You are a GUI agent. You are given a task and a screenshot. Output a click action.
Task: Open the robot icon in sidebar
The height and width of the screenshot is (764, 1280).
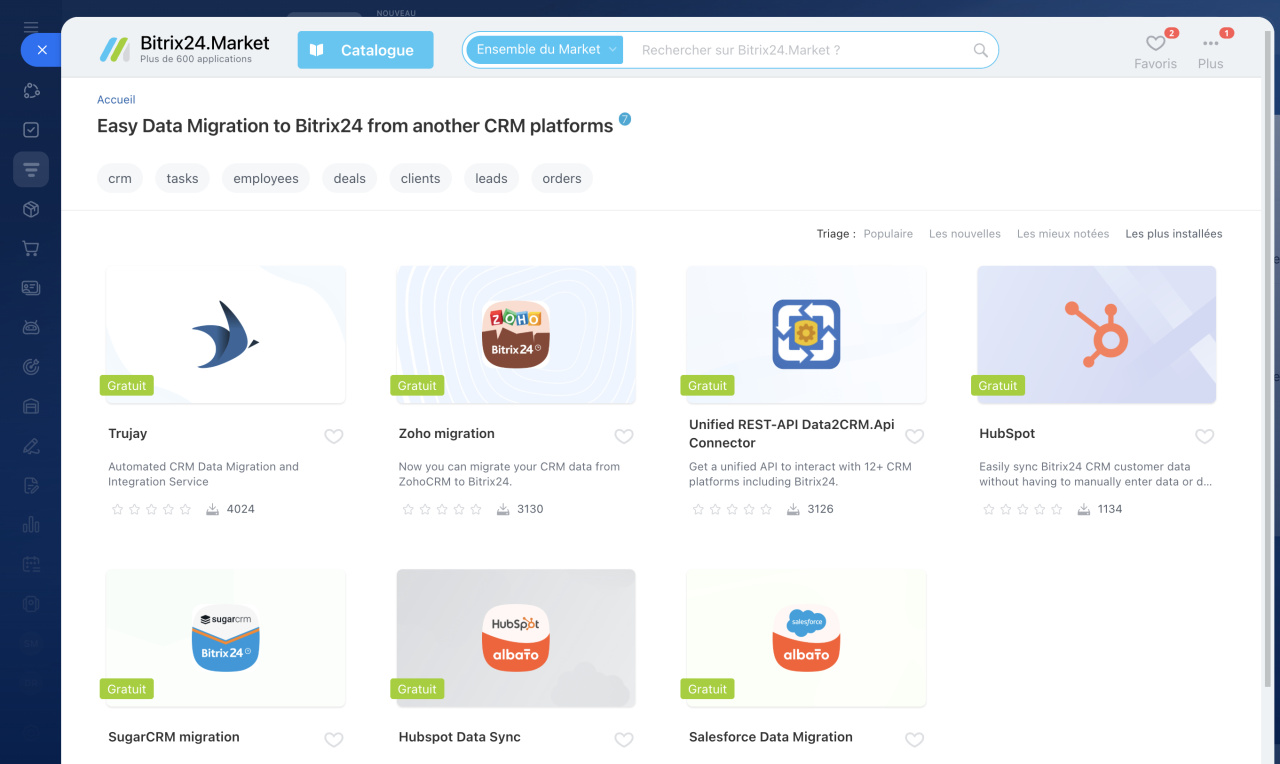coord(31,327)
